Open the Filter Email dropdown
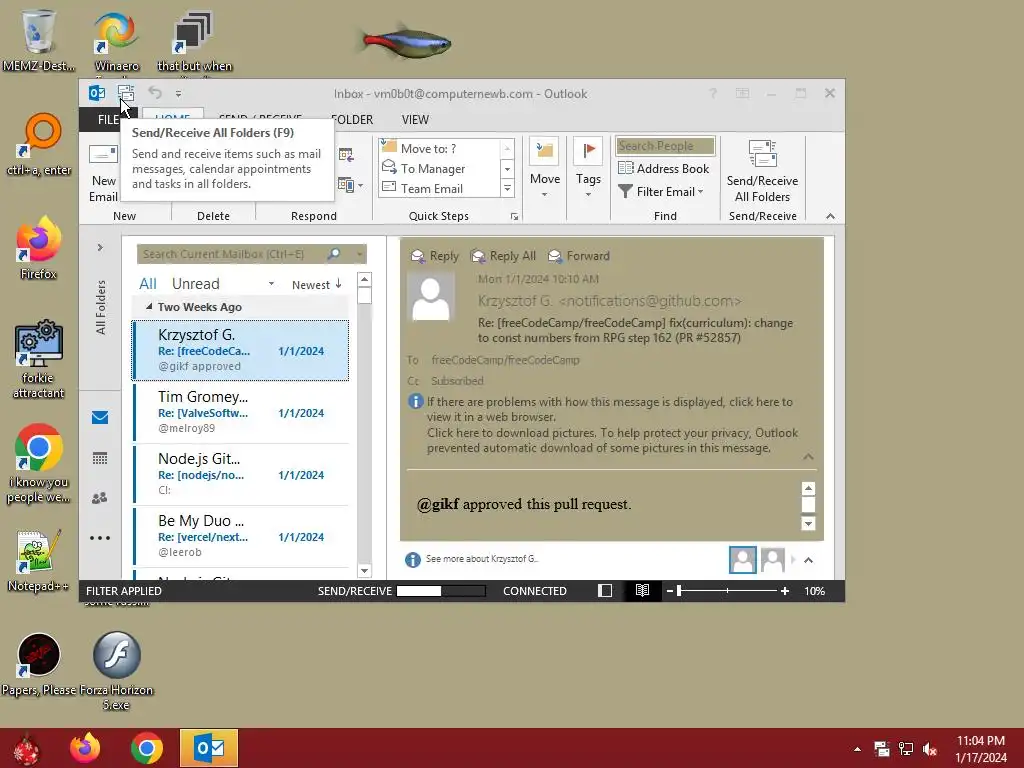This screenshot has height=768, width=1024. (x=661, y=191)
